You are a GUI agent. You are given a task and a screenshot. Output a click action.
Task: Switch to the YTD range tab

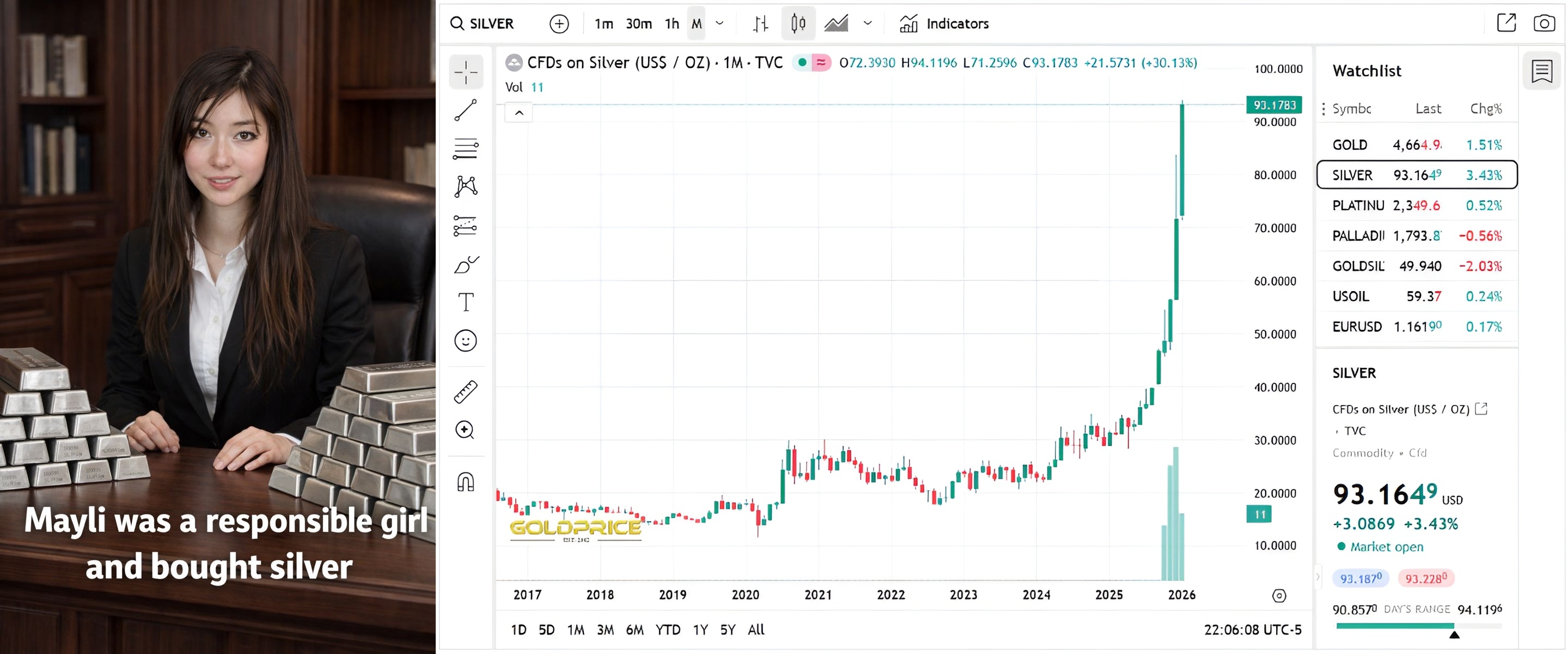coord(668,629)
